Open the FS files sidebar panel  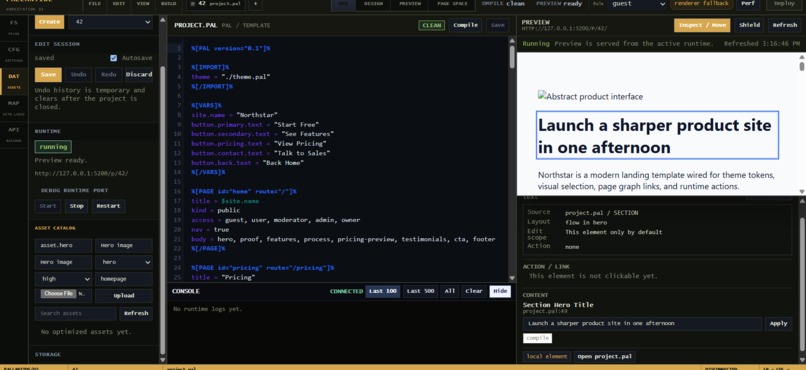tap(13, 27)
